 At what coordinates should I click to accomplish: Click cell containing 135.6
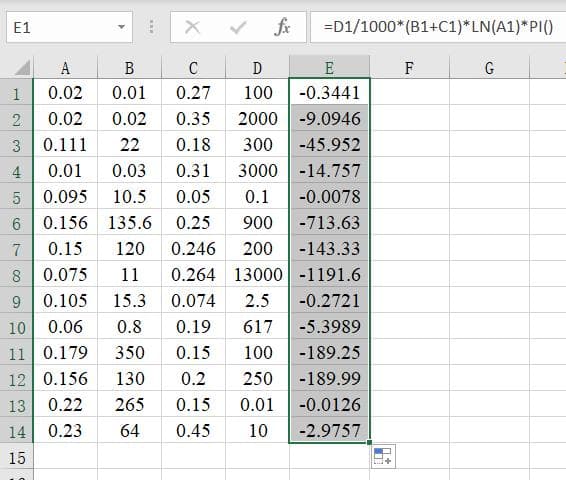[x=130, y=223]
